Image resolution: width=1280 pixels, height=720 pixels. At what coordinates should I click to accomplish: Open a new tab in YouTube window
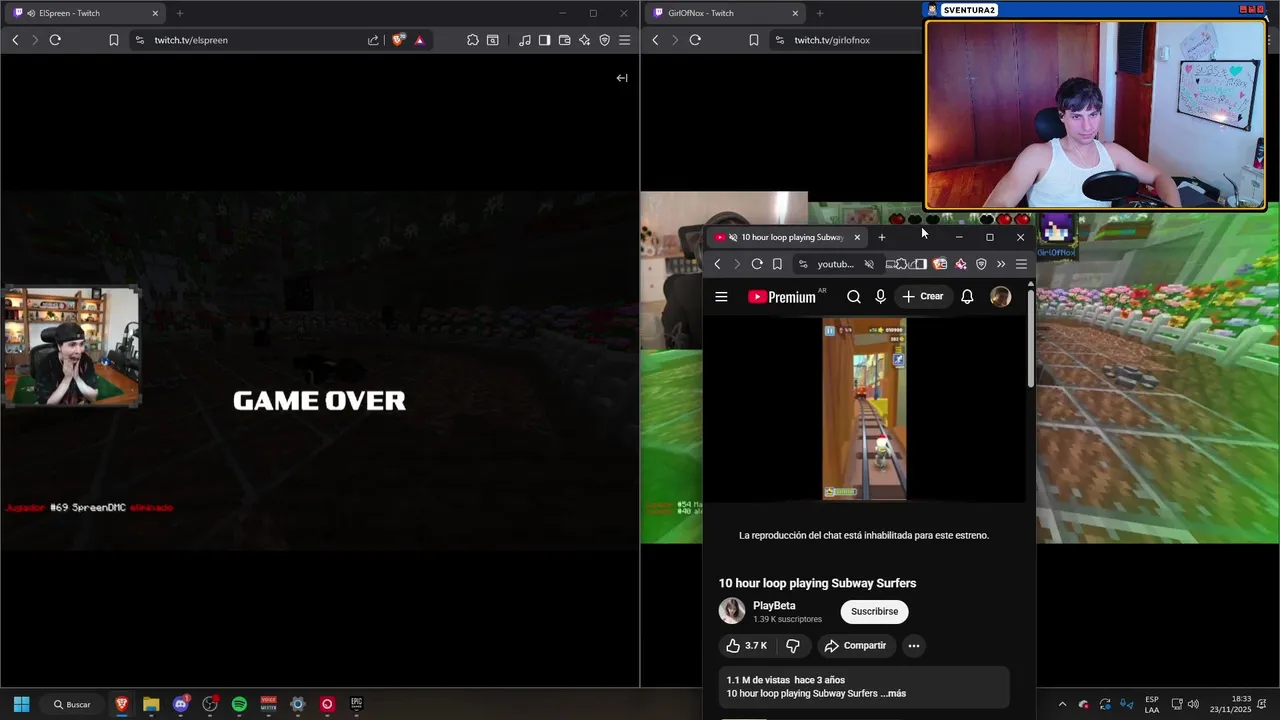tap(881, 237)
